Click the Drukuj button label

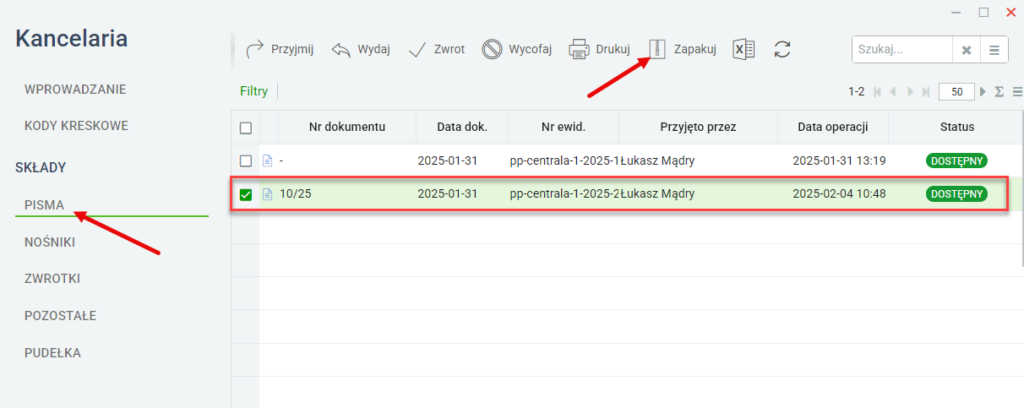click(x=613, y=50)
